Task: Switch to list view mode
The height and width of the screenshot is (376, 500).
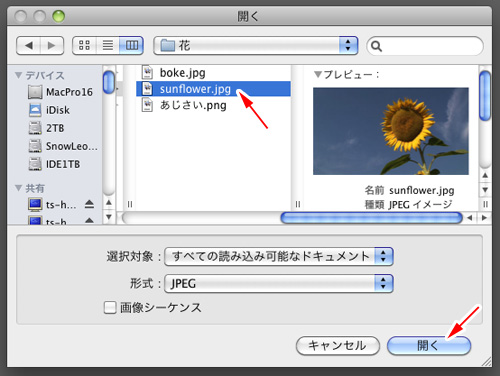Action: (x=108, y=45)
